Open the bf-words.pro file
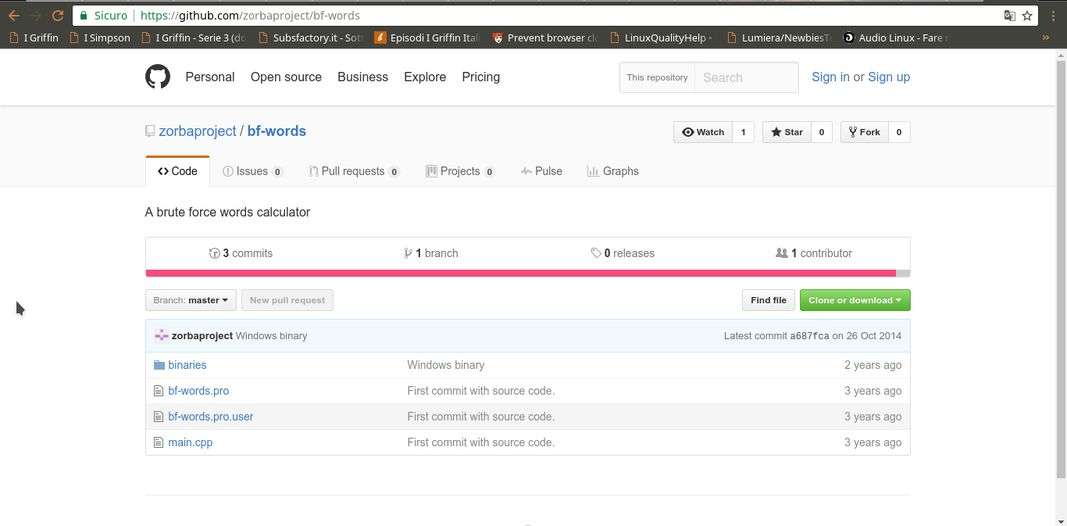The height and width of the screenshot is (526, 1067). [199, 391]
